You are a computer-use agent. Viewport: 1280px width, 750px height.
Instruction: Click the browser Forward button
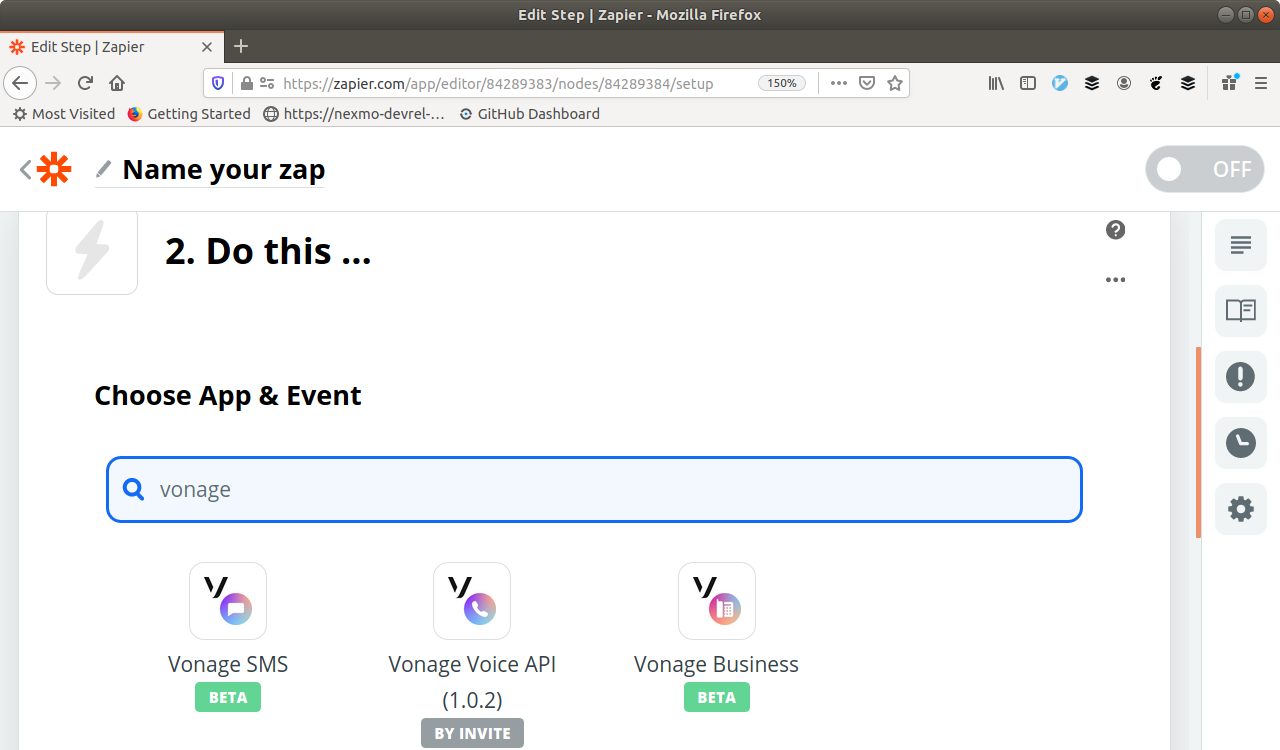click(53, 83)
